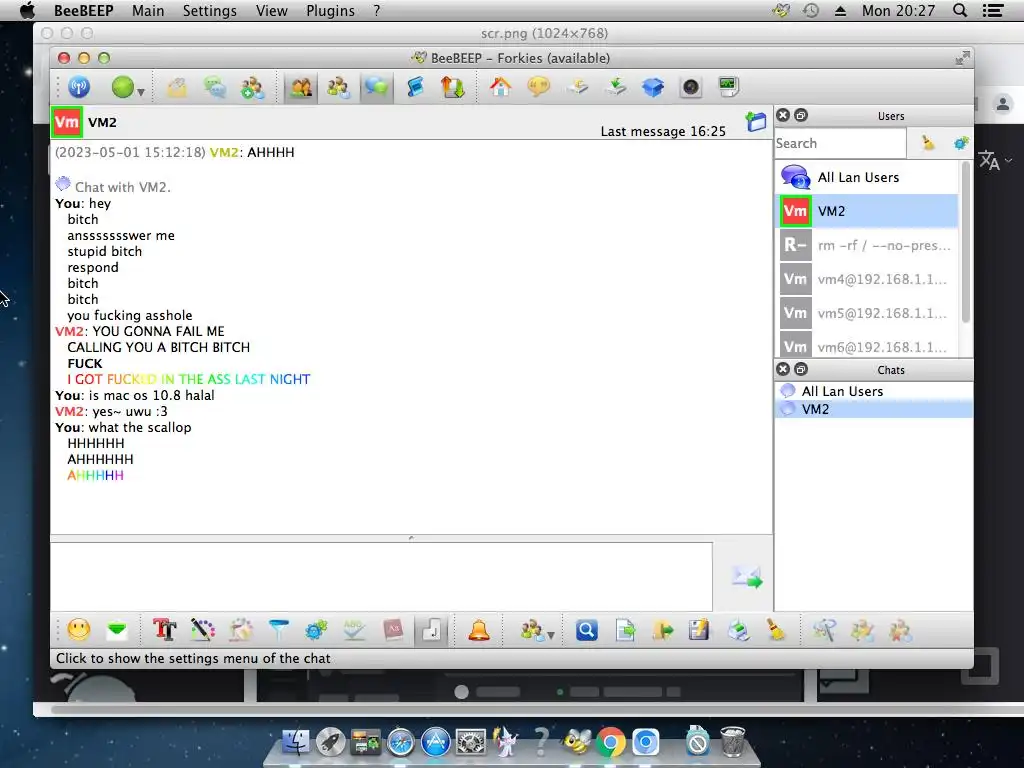Click the yellow envelope icon in top toolbar

pyautogui.click(x=176, y=88)
